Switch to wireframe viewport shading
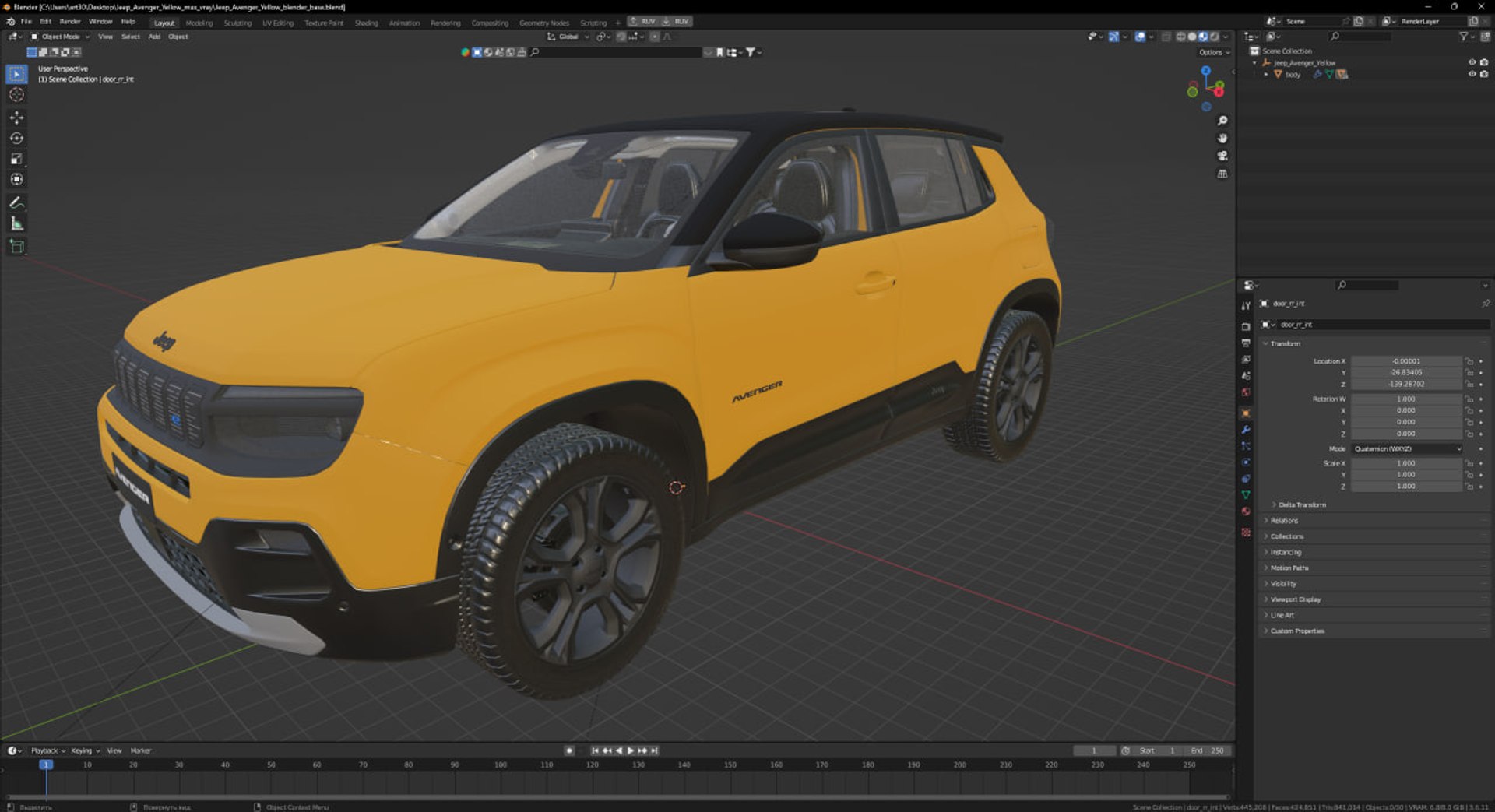1495x812 pixels. (x=1180, y=37)
